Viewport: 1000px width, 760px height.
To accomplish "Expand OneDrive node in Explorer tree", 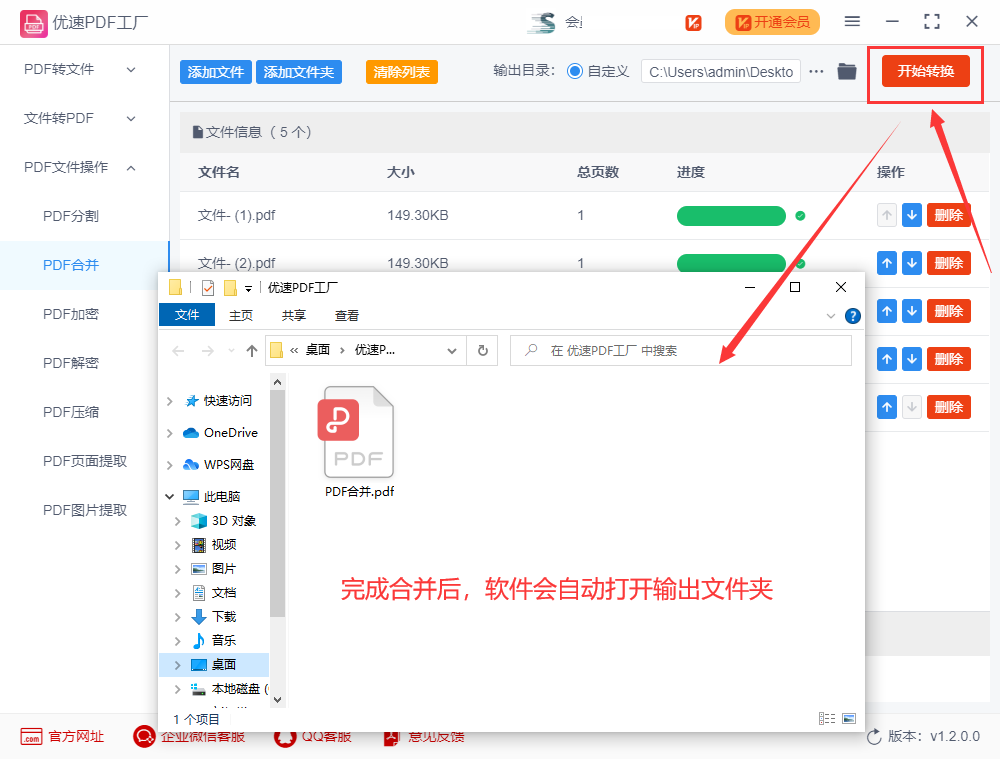I will click(170, 433).
